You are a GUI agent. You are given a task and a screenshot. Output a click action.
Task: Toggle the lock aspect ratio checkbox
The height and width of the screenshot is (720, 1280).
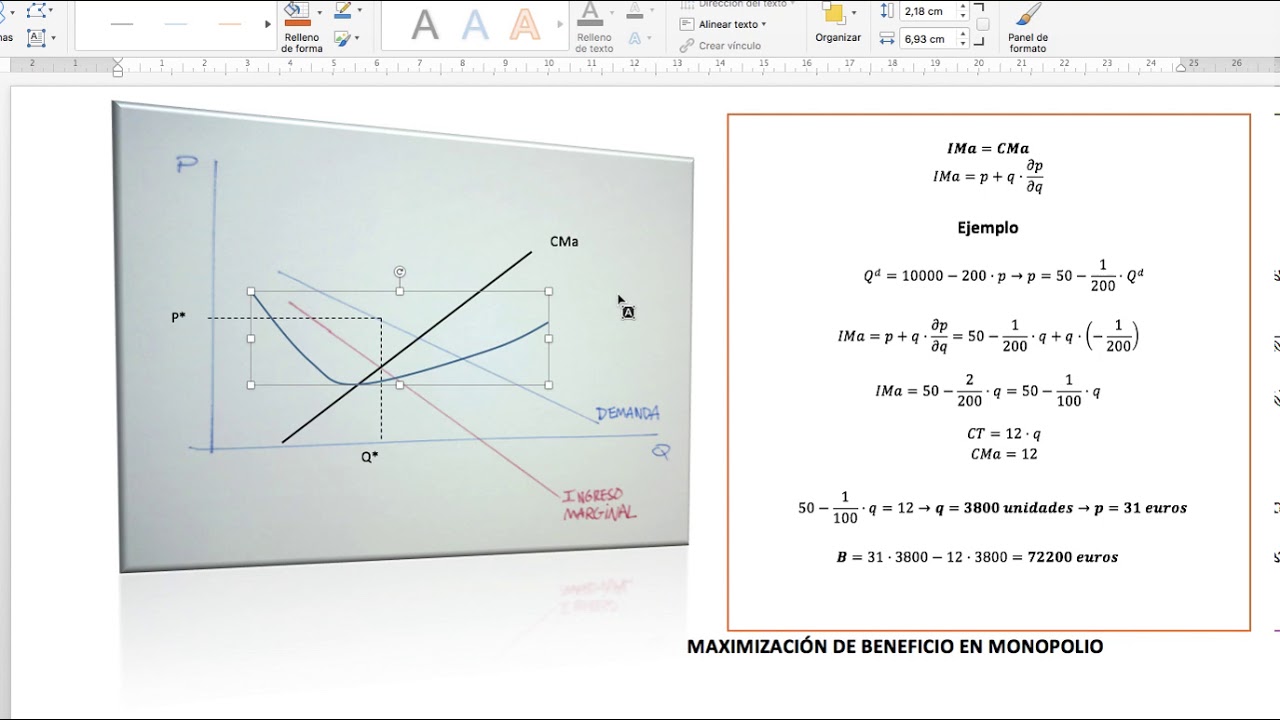pos(983,25)
